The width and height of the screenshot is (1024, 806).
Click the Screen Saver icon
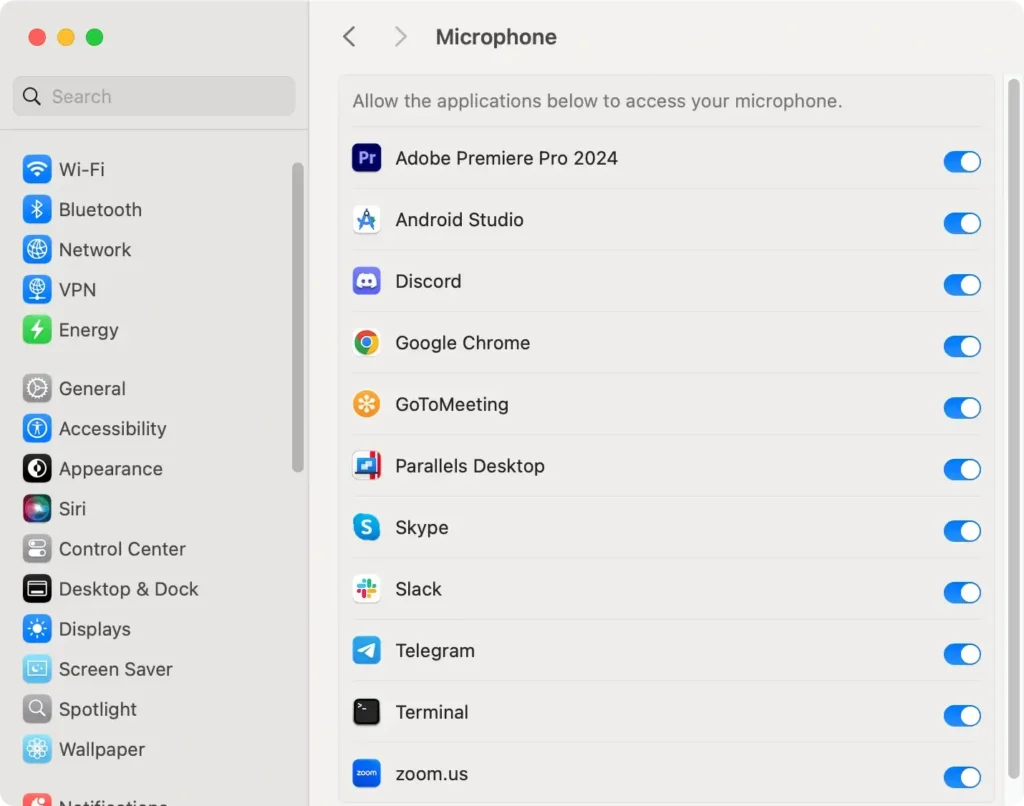[x=37, y=669]
